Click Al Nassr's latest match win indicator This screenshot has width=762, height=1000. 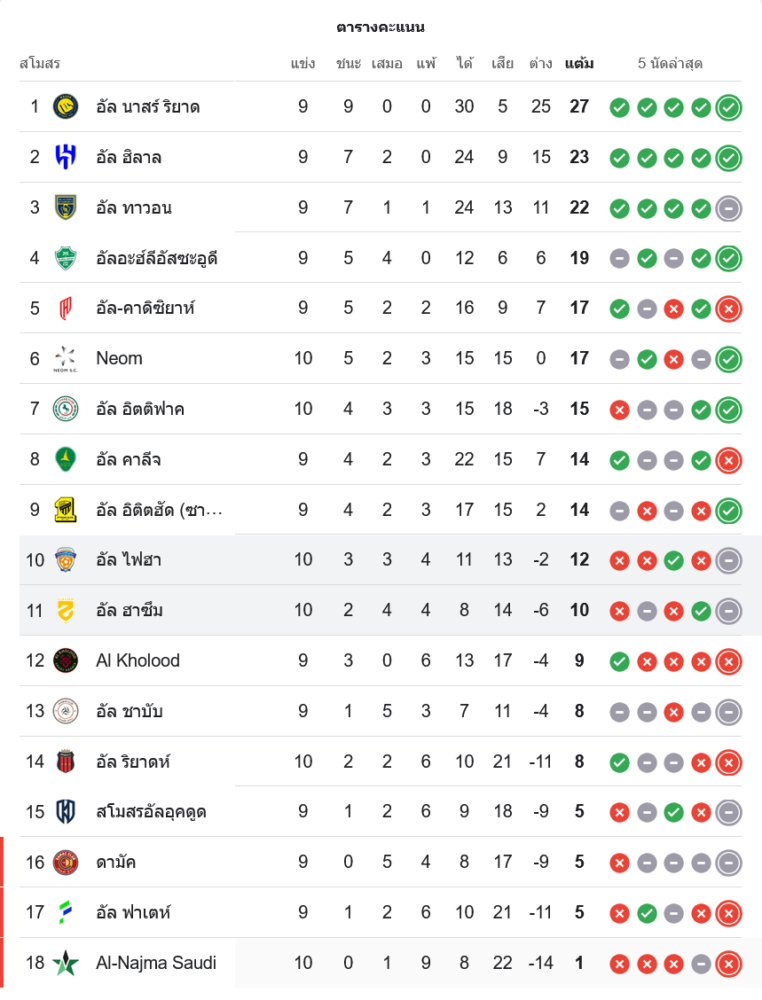[729, 107]
